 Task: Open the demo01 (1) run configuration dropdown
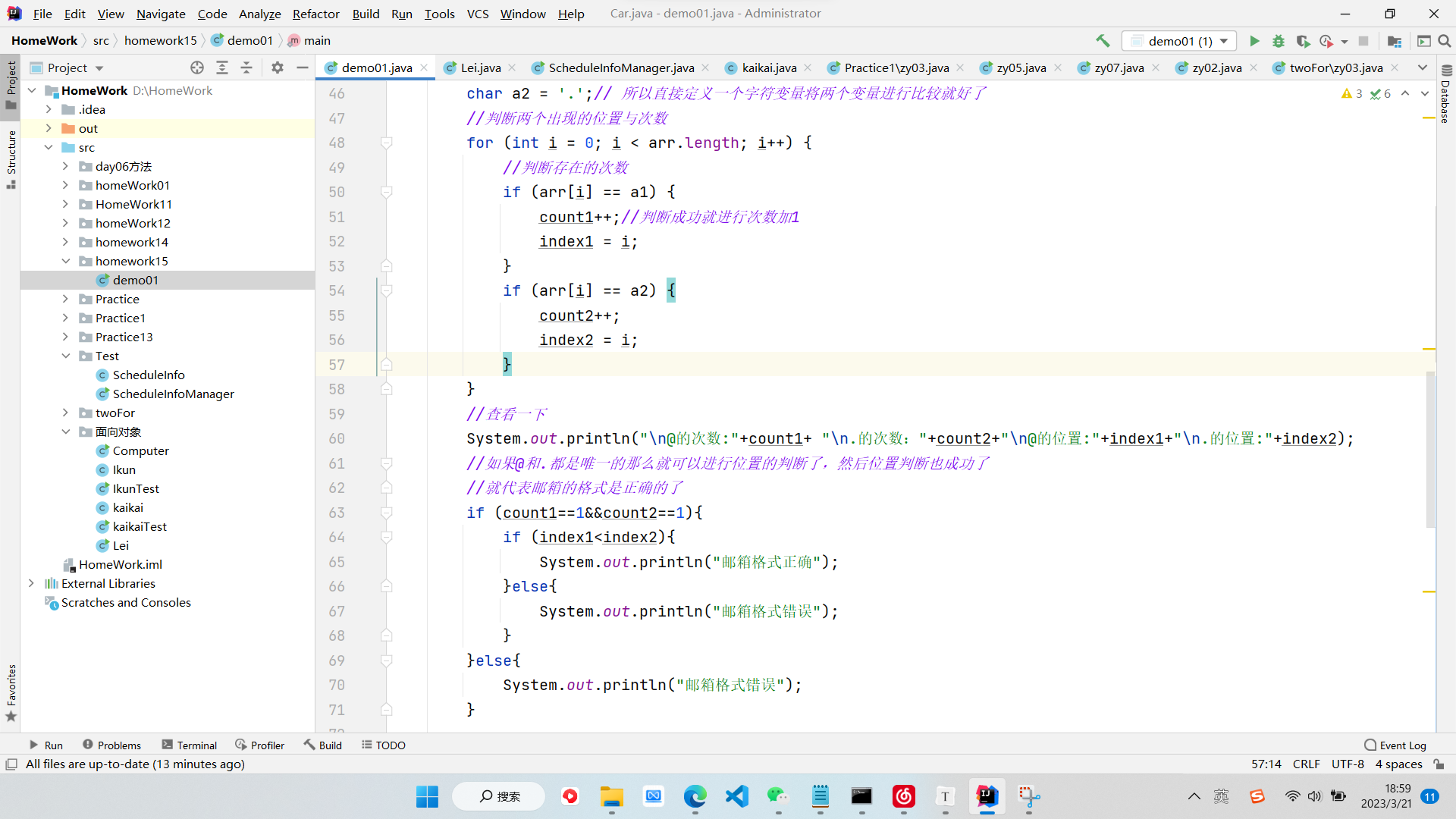point(1180,41)
